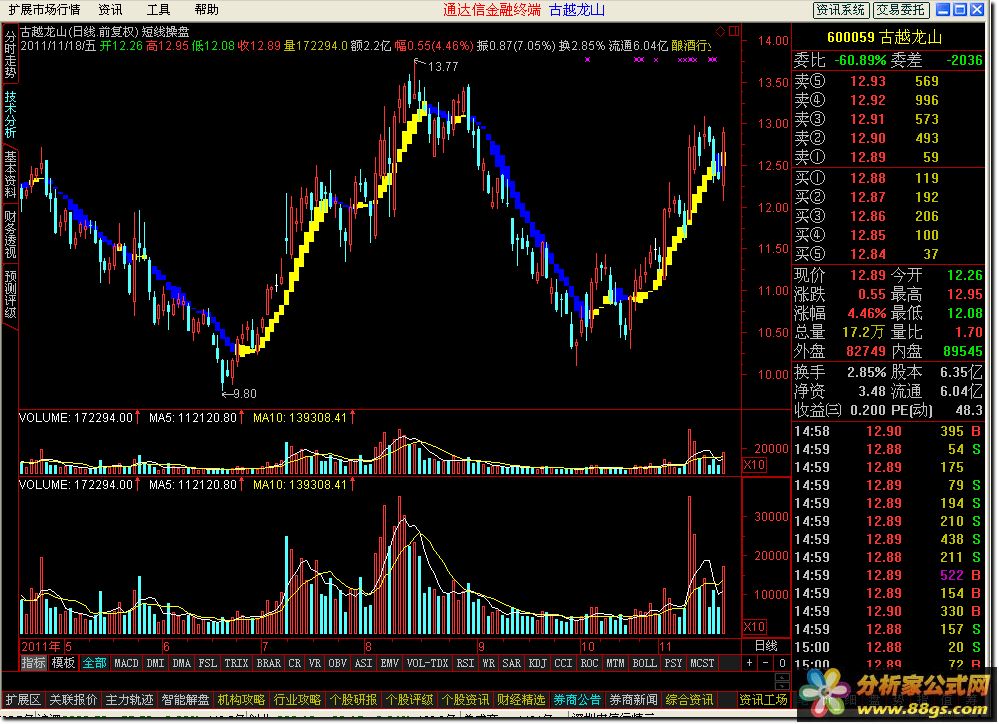Viewport: 999px width, 724px height.
Task: Apply the CR indicator
Action: coord(294,663)
